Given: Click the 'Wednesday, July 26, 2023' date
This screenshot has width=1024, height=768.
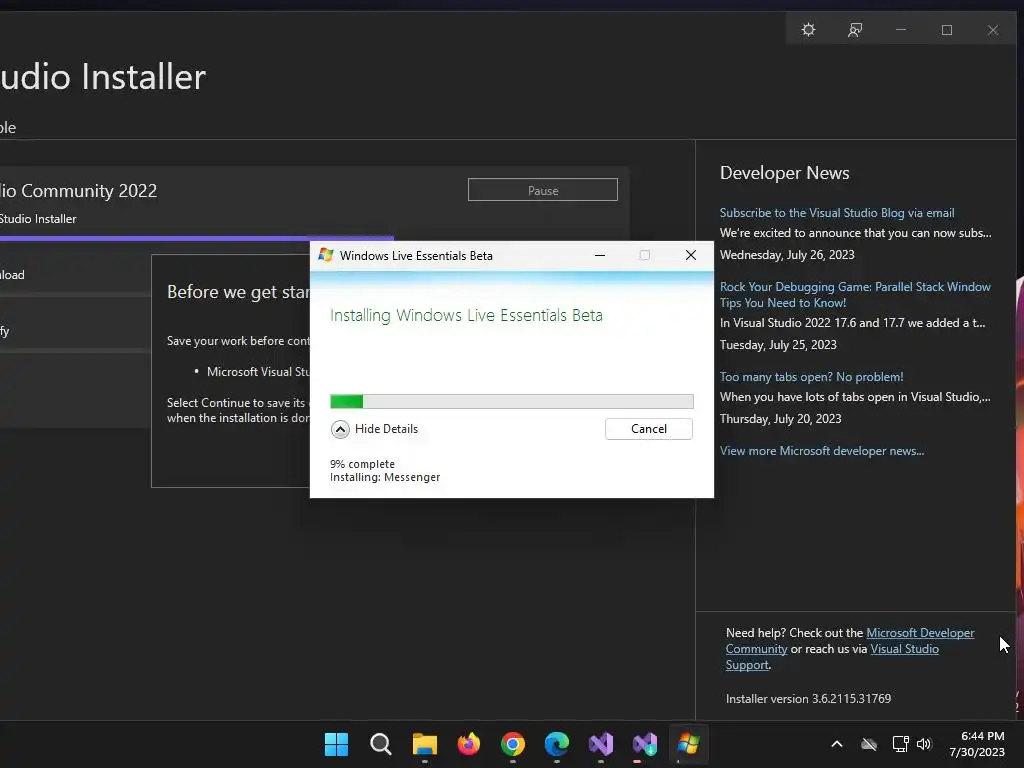Looking at the screenshot, I should tap(787, 255).
